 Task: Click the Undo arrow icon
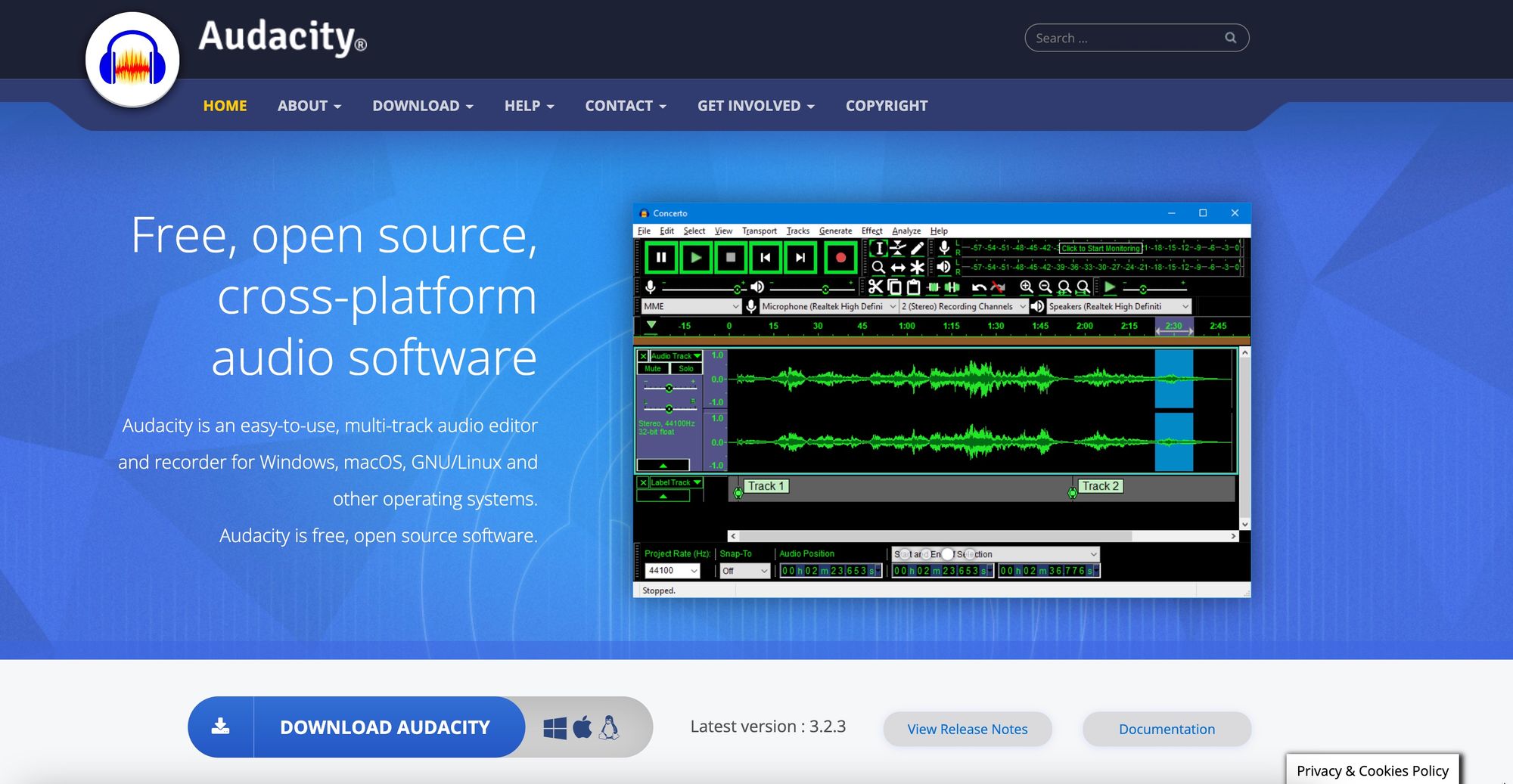979,286
